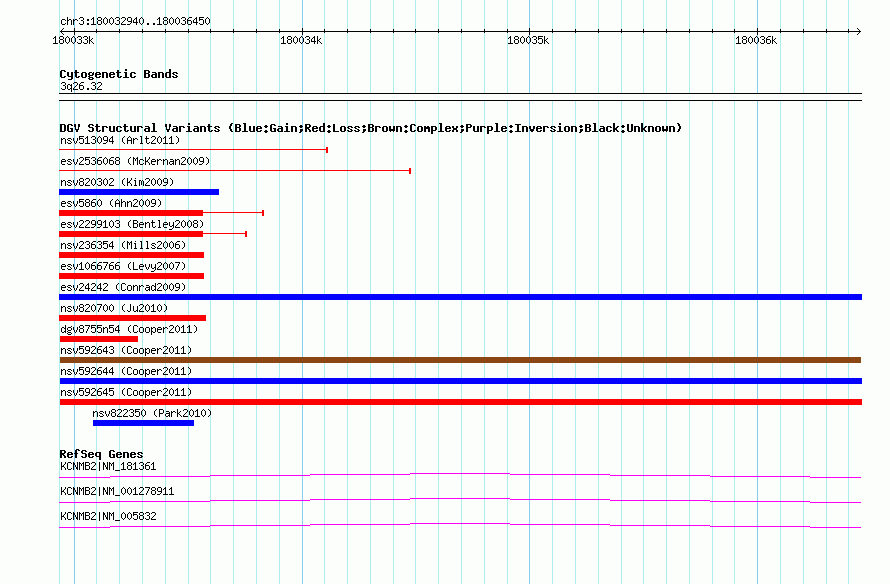Screen dimensions: 890x584
Task: Select the esv2299103 red loss bar
Action: click(131, 234)
